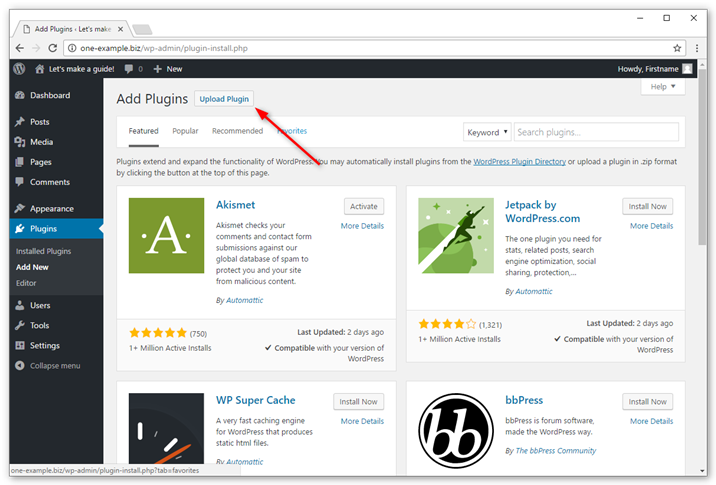Open the Keyword search type dropdown
The image size is (716, 485).
pos(487,132)
